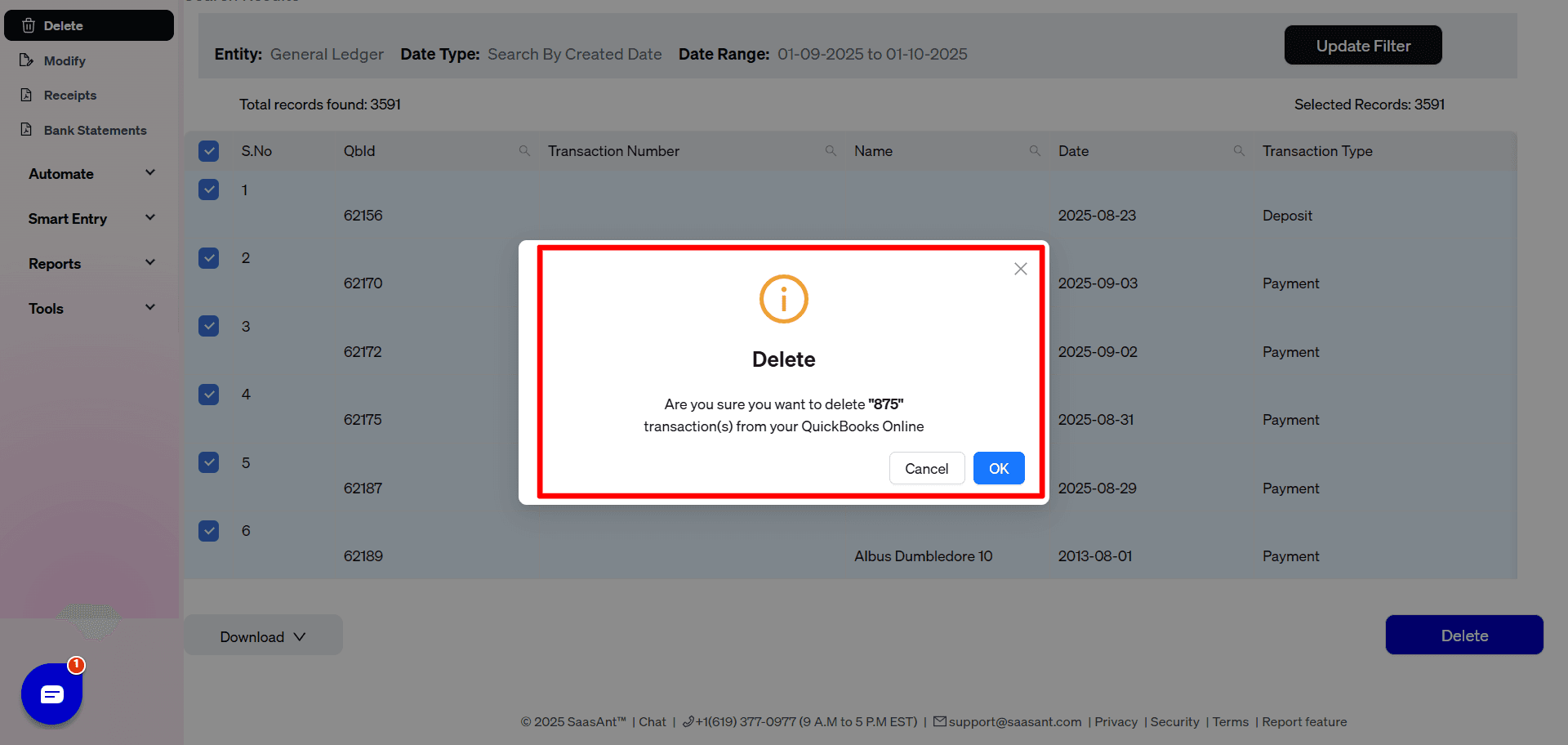Click the Receipts document icon in sidebar
This screenshot has width=1568, height=745.
click(x=27, y=95)
